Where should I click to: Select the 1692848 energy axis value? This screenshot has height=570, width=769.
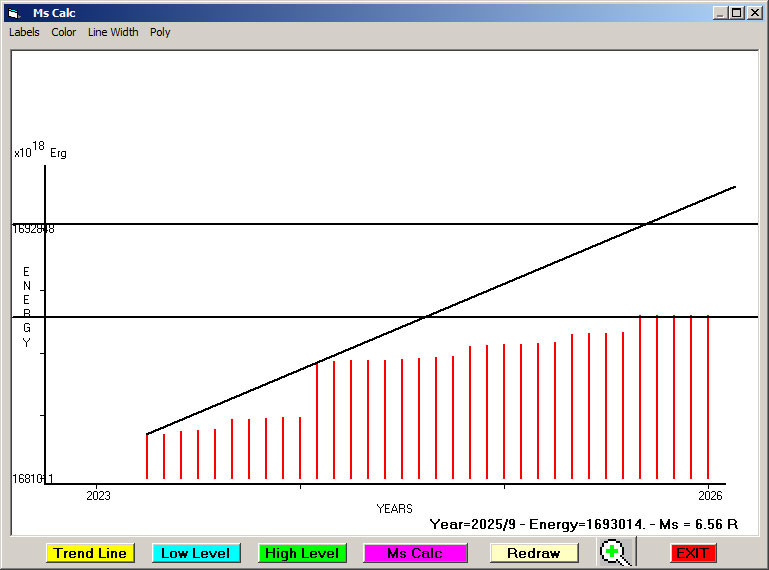pos(33,229)
